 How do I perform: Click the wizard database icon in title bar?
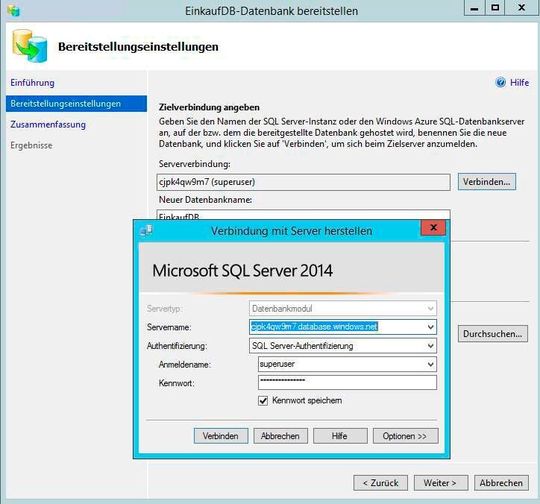[13, 10]
